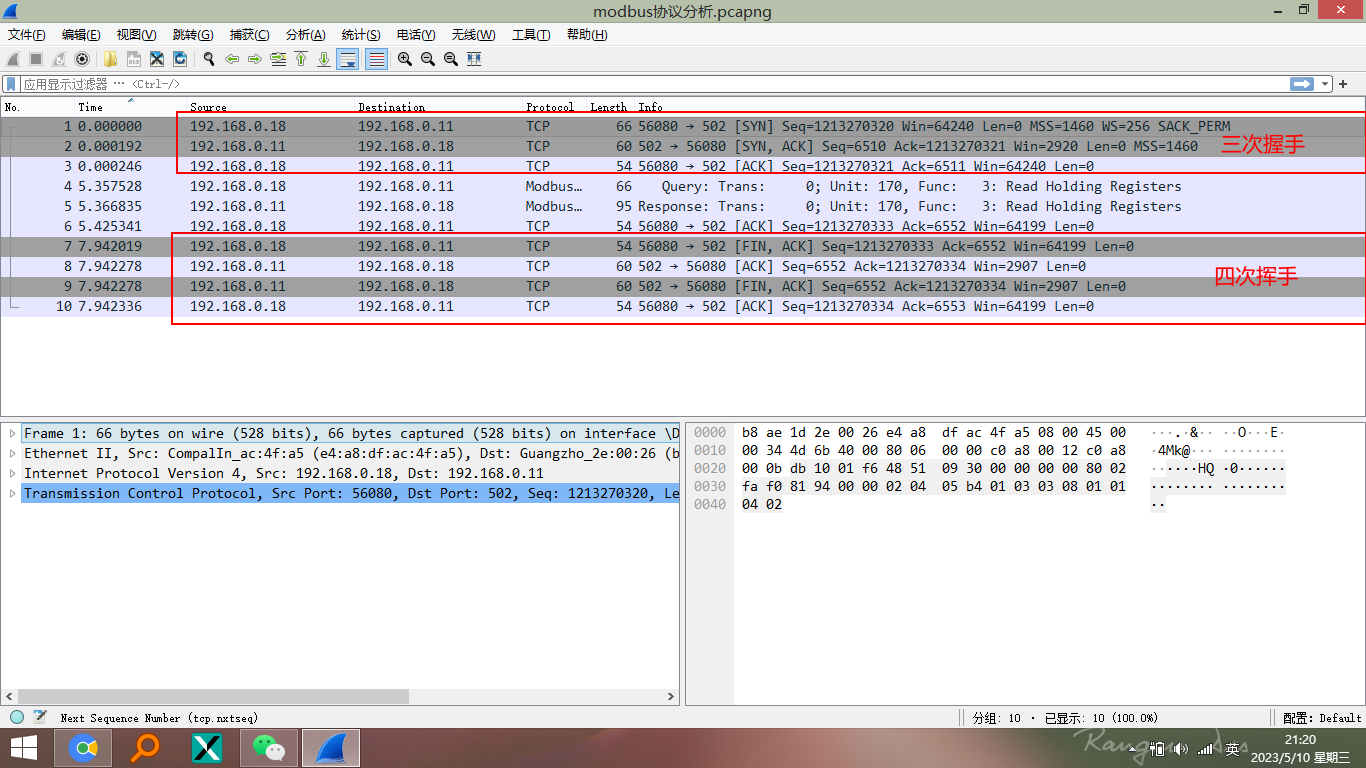The width and height of the screenshot is (1366, 768).
Task: Stop the running capture
Action: [36, 59]
